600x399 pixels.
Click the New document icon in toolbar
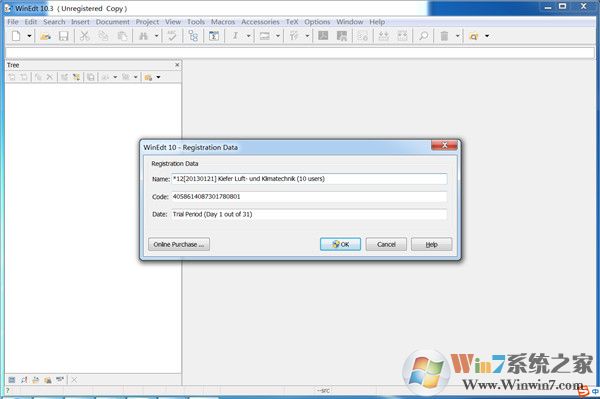point(16,36)
